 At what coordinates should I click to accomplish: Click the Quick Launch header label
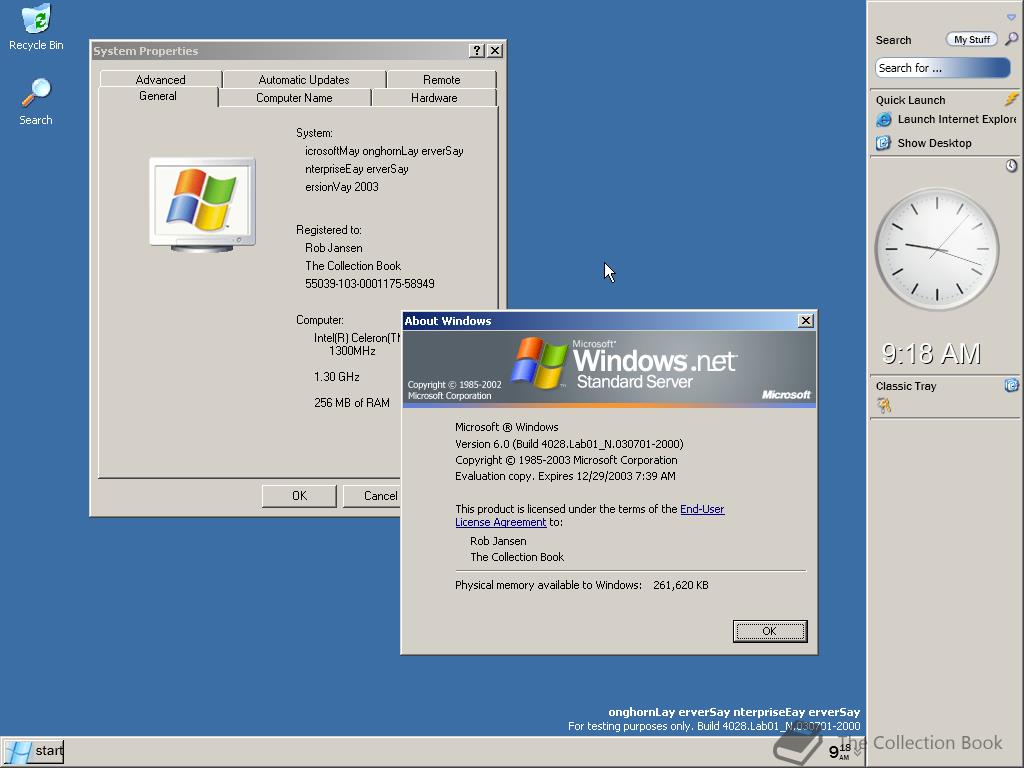pyautogui.click(x=910, y=100)
